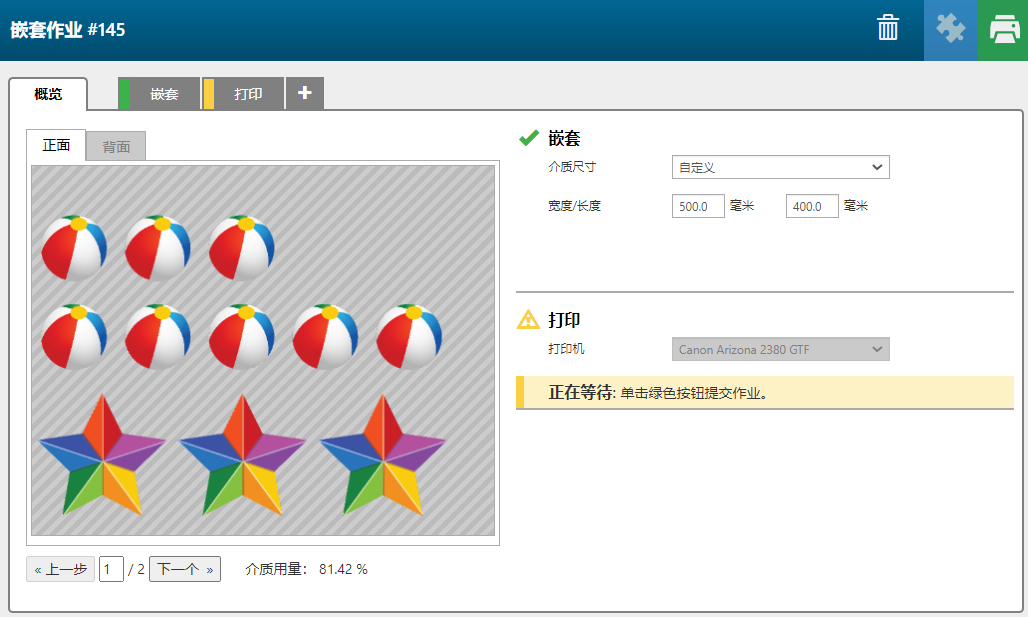Click the width field showing 500.0
The width and height of the screenshot is (1028, 617).
point(698,206)
